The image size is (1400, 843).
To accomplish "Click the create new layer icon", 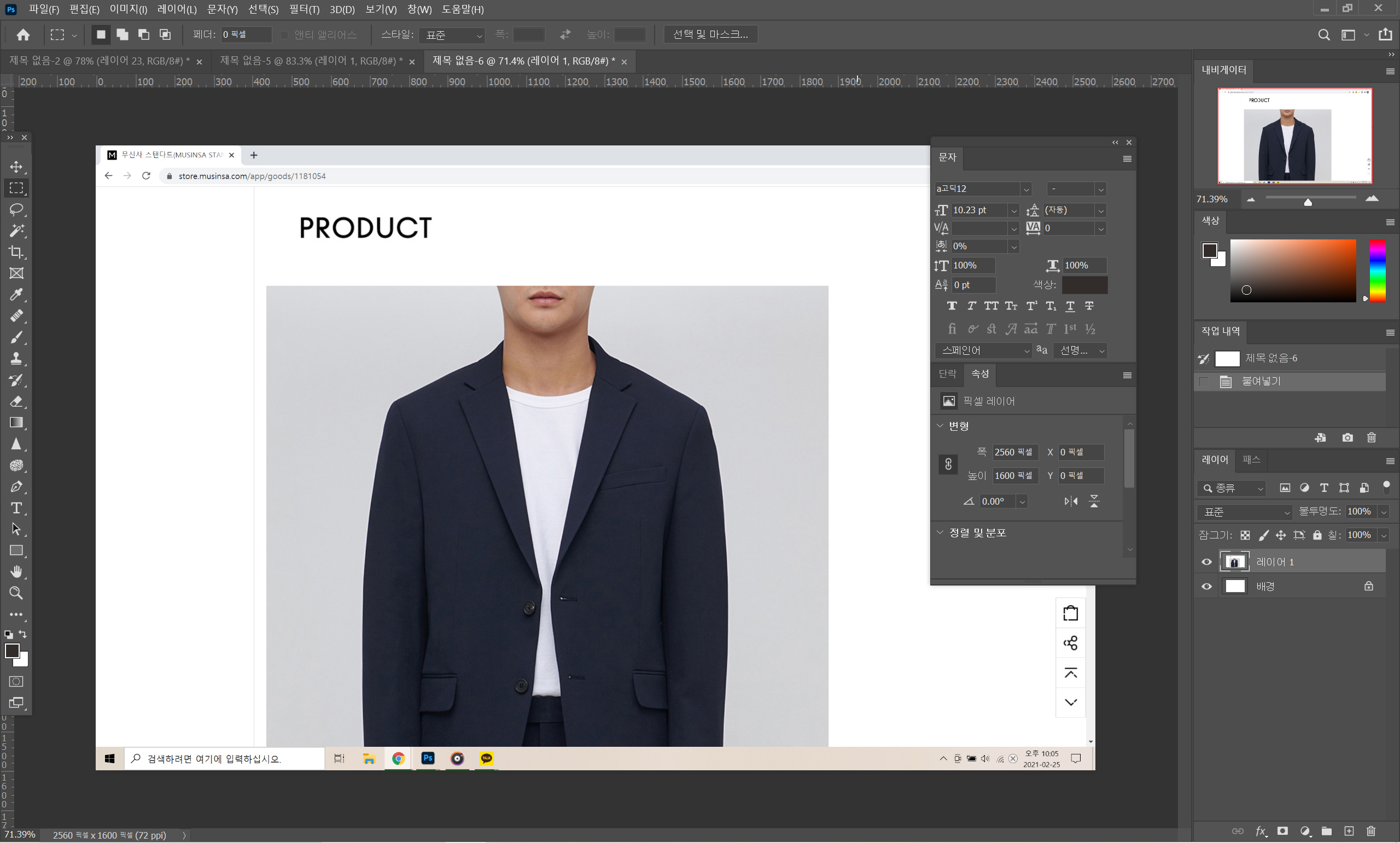I will coord(1349,831).
